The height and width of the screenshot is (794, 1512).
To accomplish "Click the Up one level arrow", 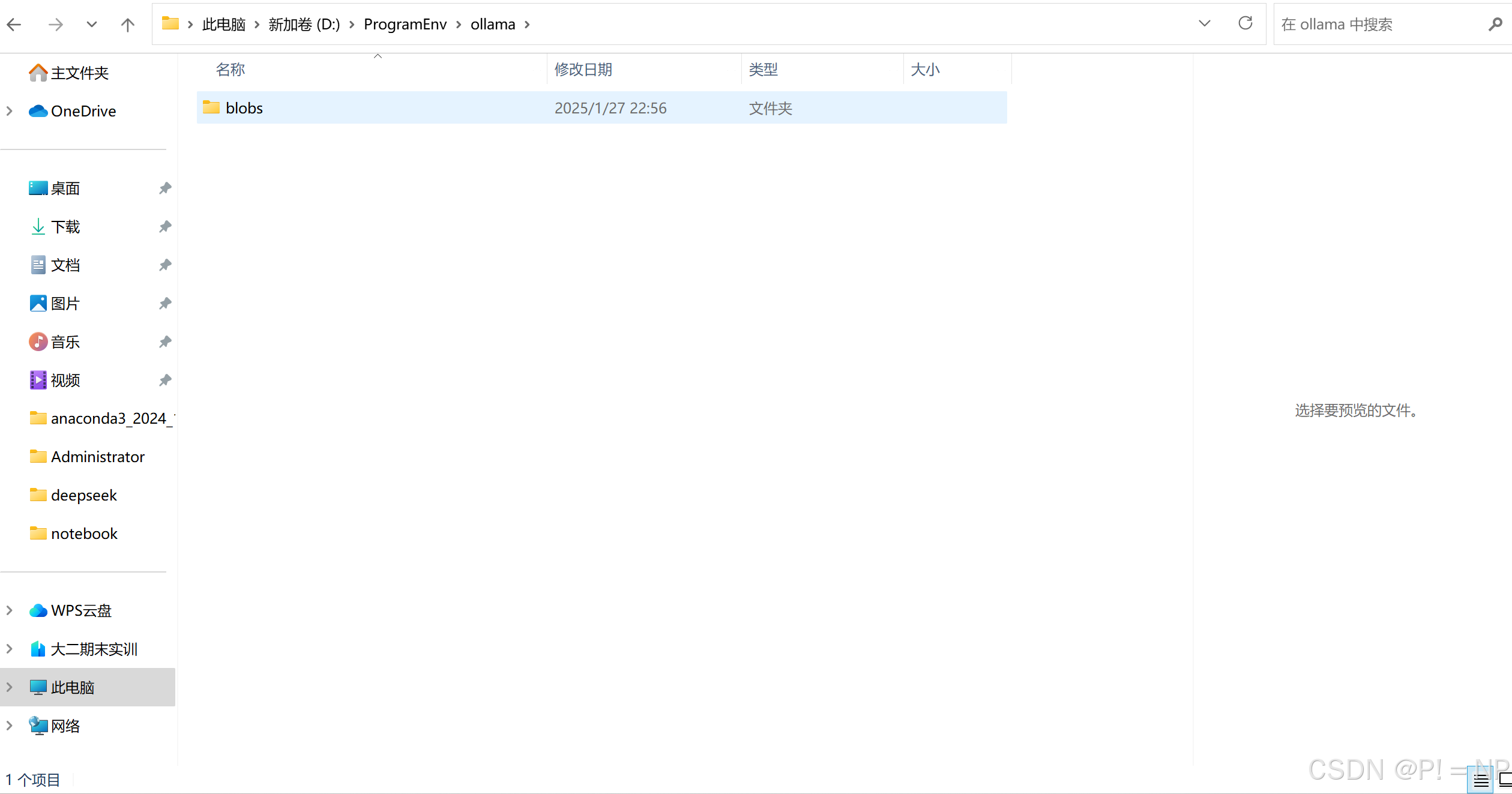I will (128, 25).
